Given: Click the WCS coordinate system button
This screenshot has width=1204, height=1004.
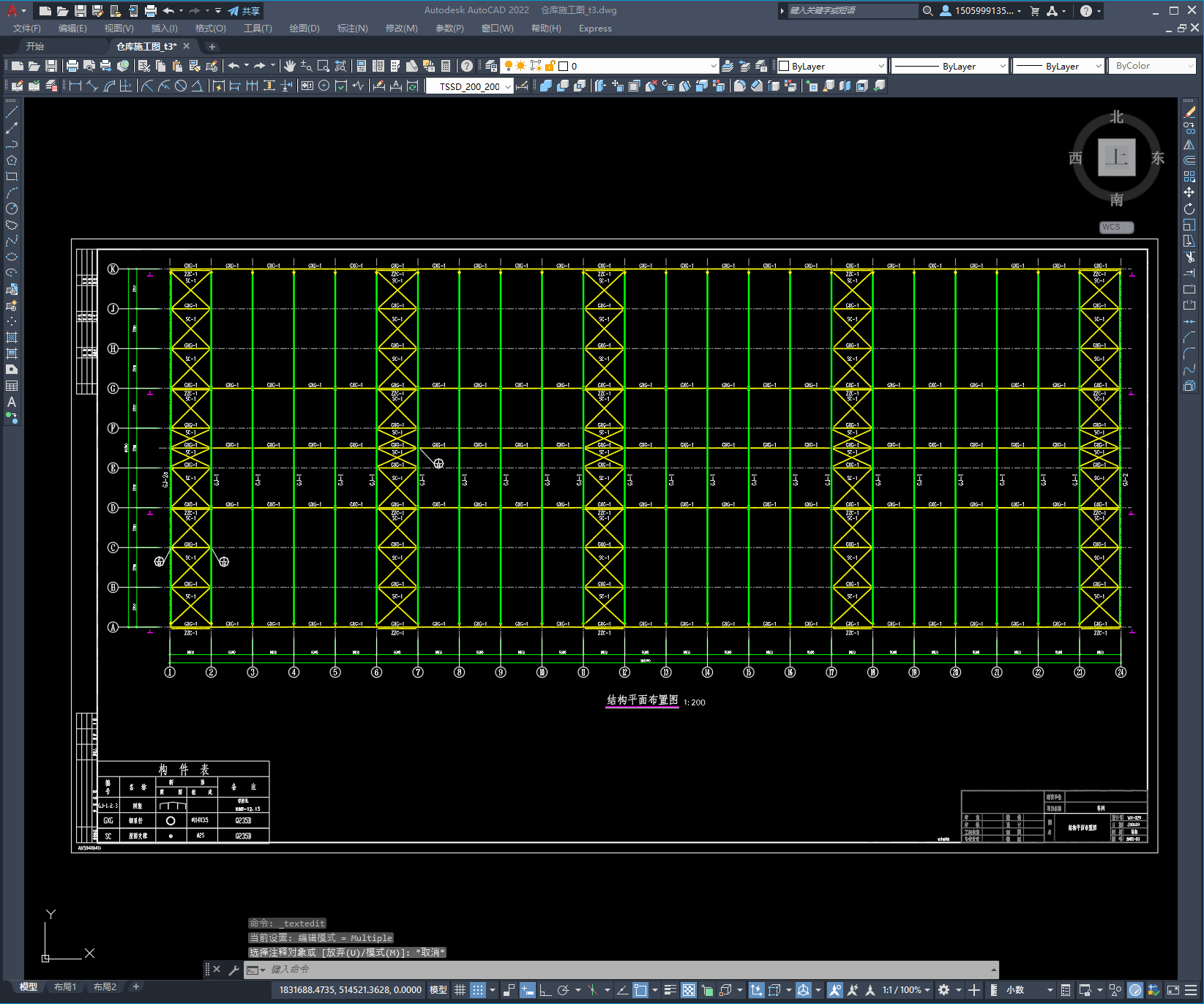Looking at the screenshot, I should coord(1116,227).
